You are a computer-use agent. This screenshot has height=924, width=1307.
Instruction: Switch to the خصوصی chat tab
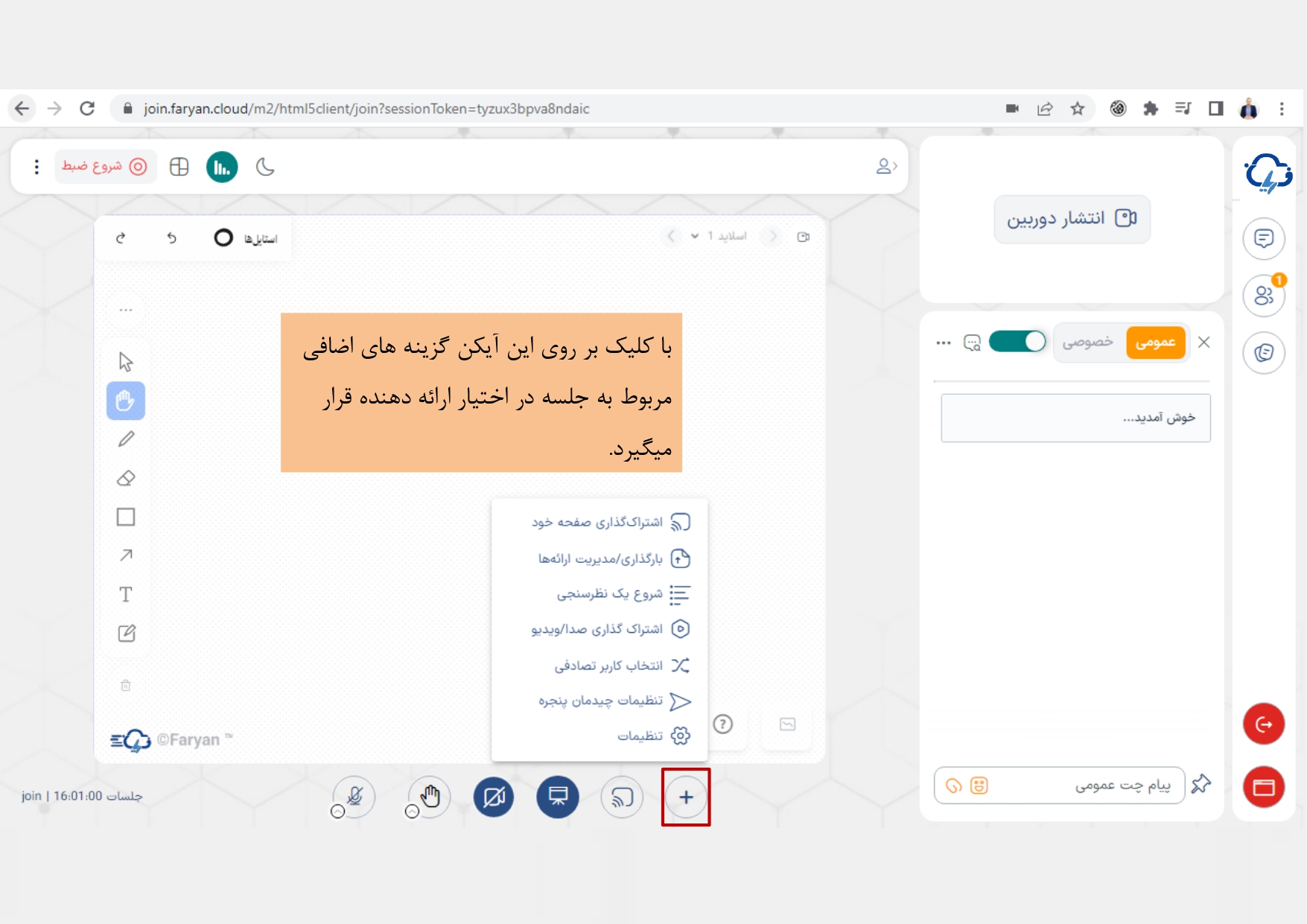(x=1087, y=342)
